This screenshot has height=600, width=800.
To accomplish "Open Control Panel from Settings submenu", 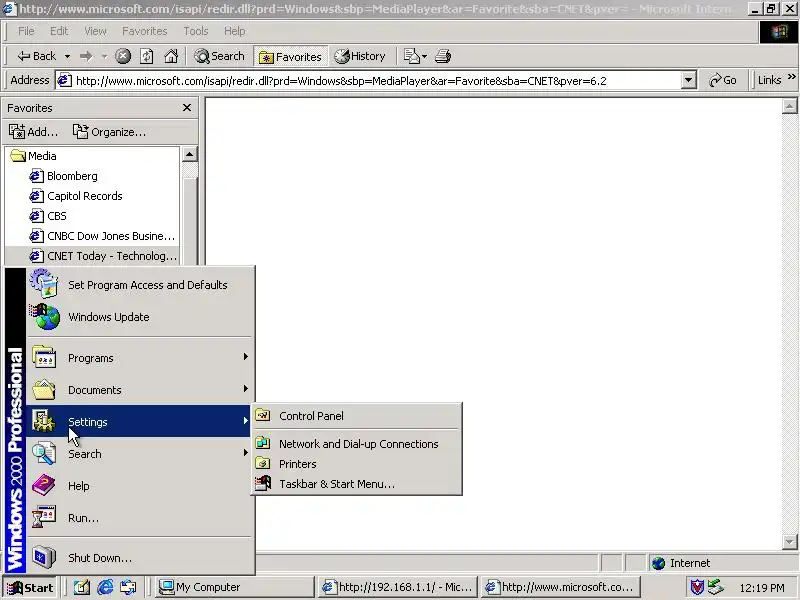I will tap(357, 416).
